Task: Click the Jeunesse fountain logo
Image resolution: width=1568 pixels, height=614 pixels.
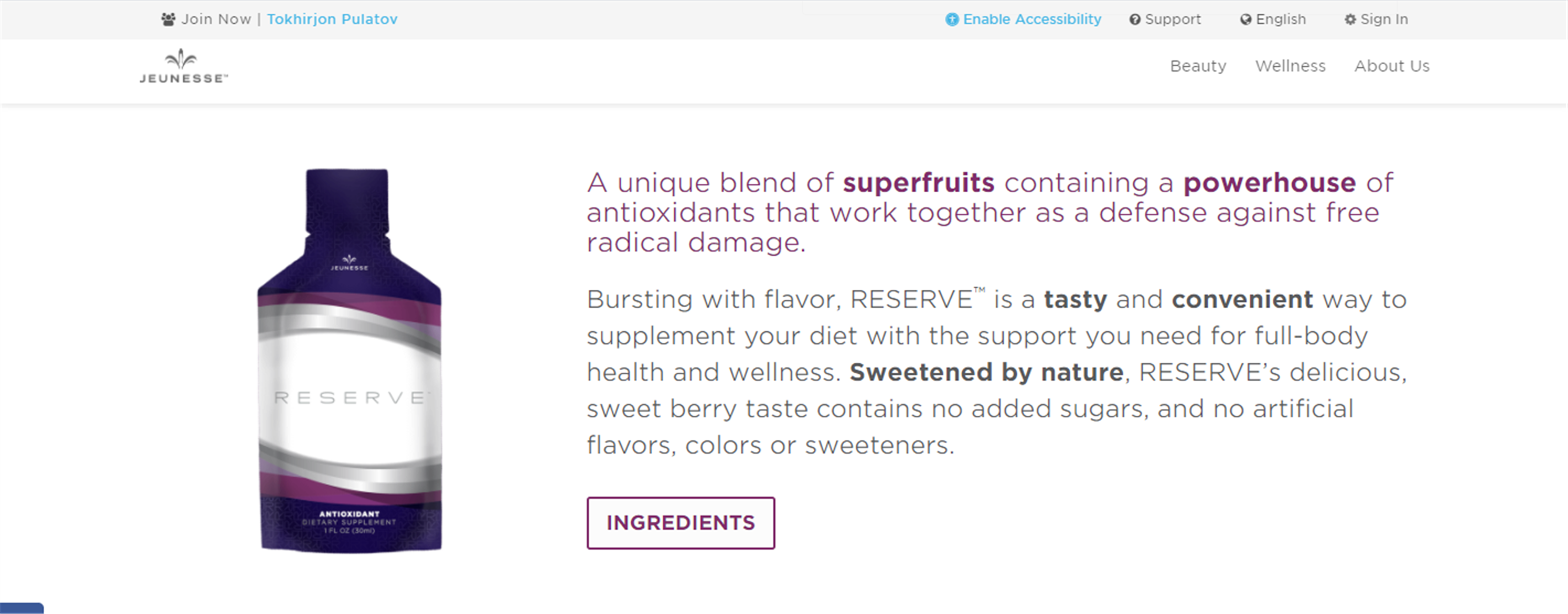Action: click(182, 59)
